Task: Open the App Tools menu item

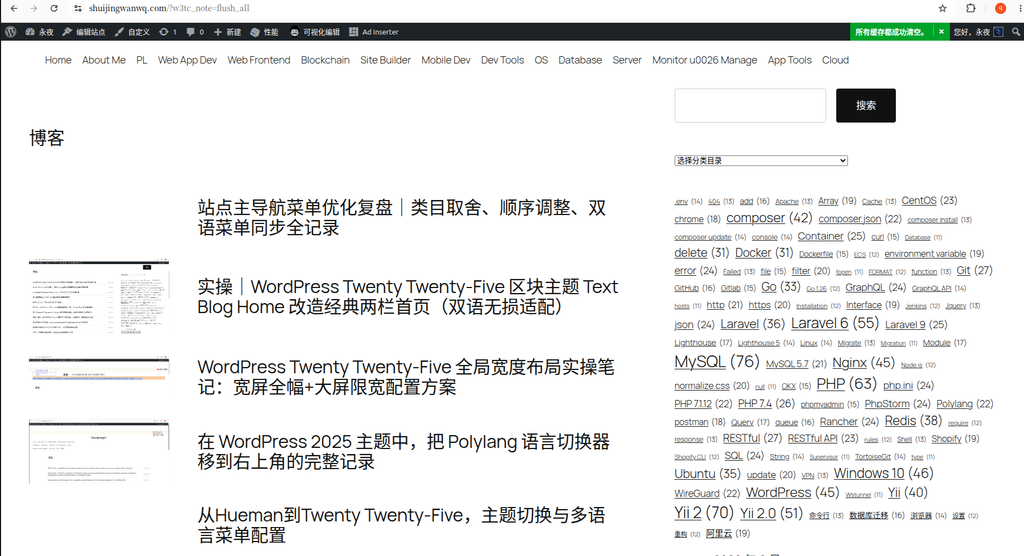Action: 790,60
